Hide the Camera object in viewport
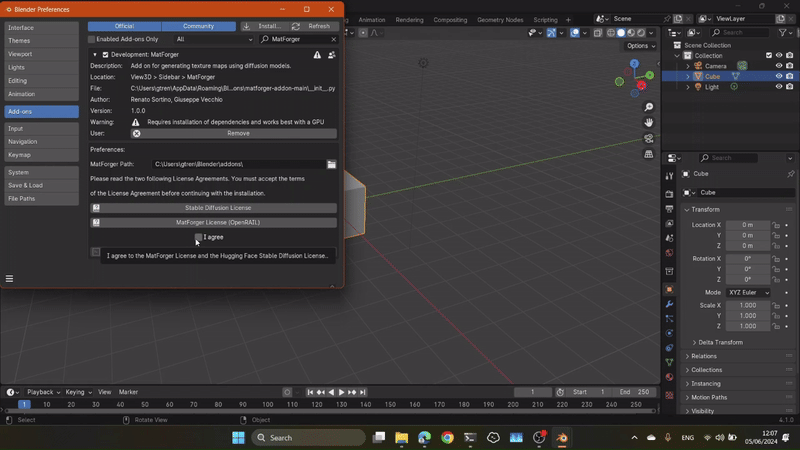 coord(779,66)
